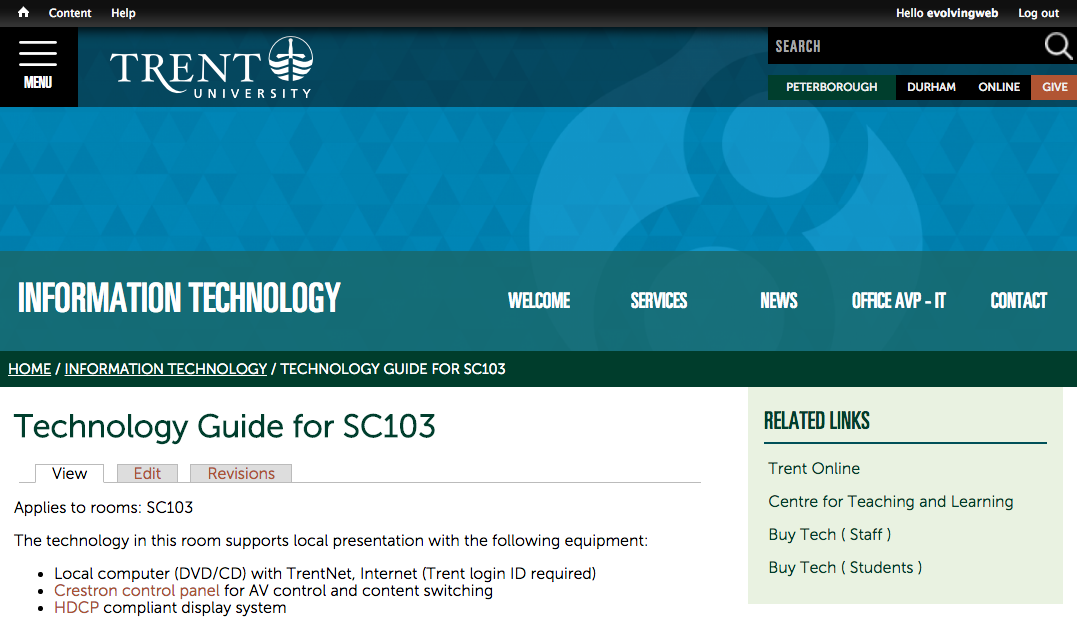
Task: Click the Trent University logo
Action: 211,67
